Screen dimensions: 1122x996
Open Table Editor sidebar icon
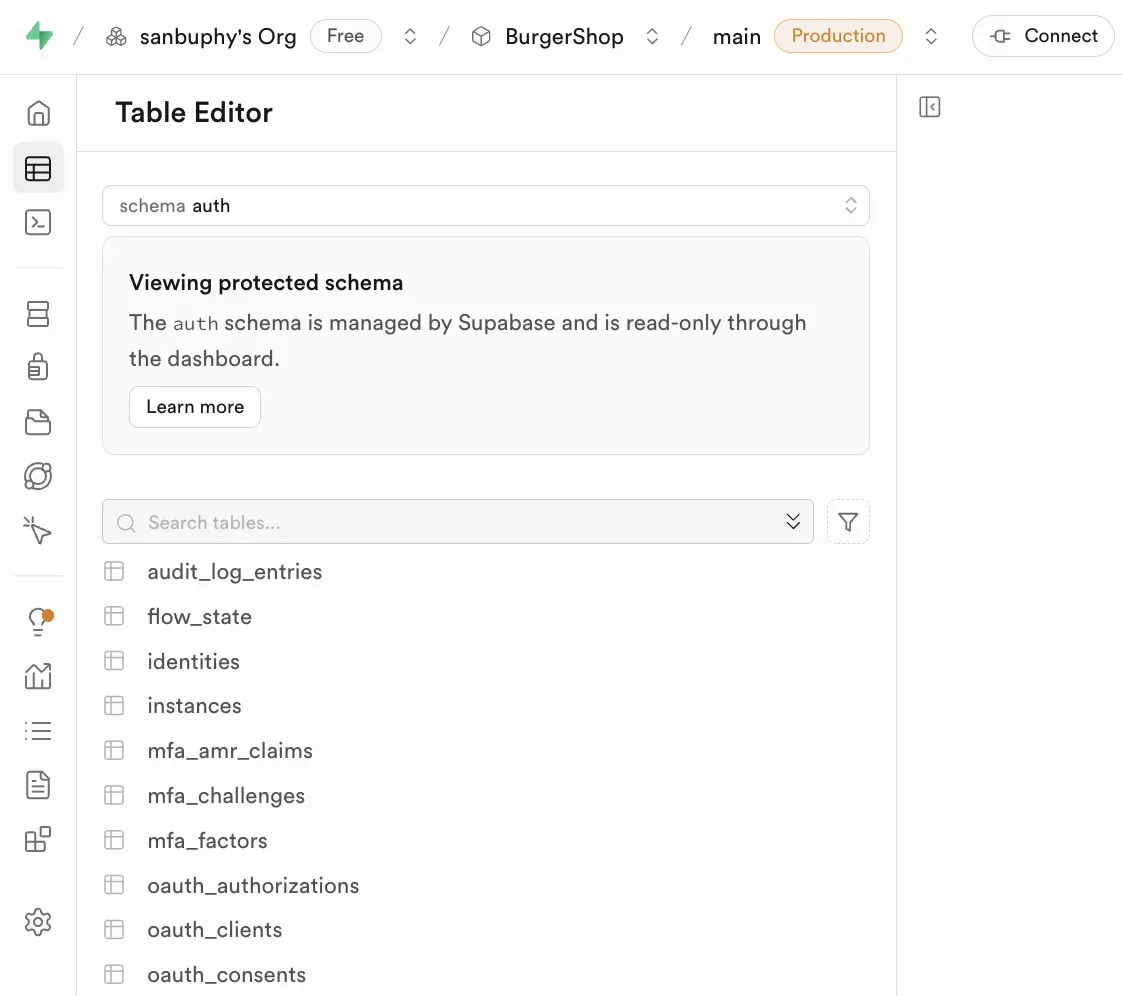click(38, 168)
